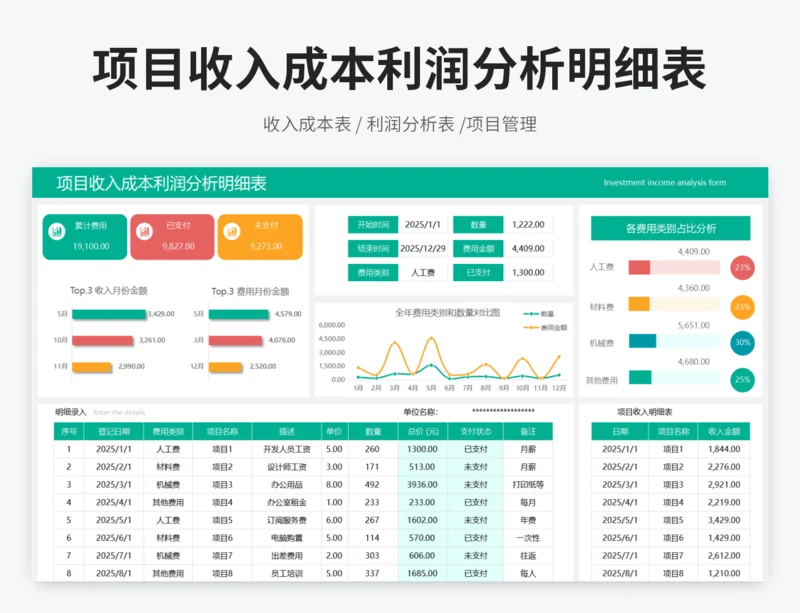Image resolution: width=800 pixels, height=613 pixels.
Task: Select the 已支付 9,827.00 card
Action: (172, 237)
